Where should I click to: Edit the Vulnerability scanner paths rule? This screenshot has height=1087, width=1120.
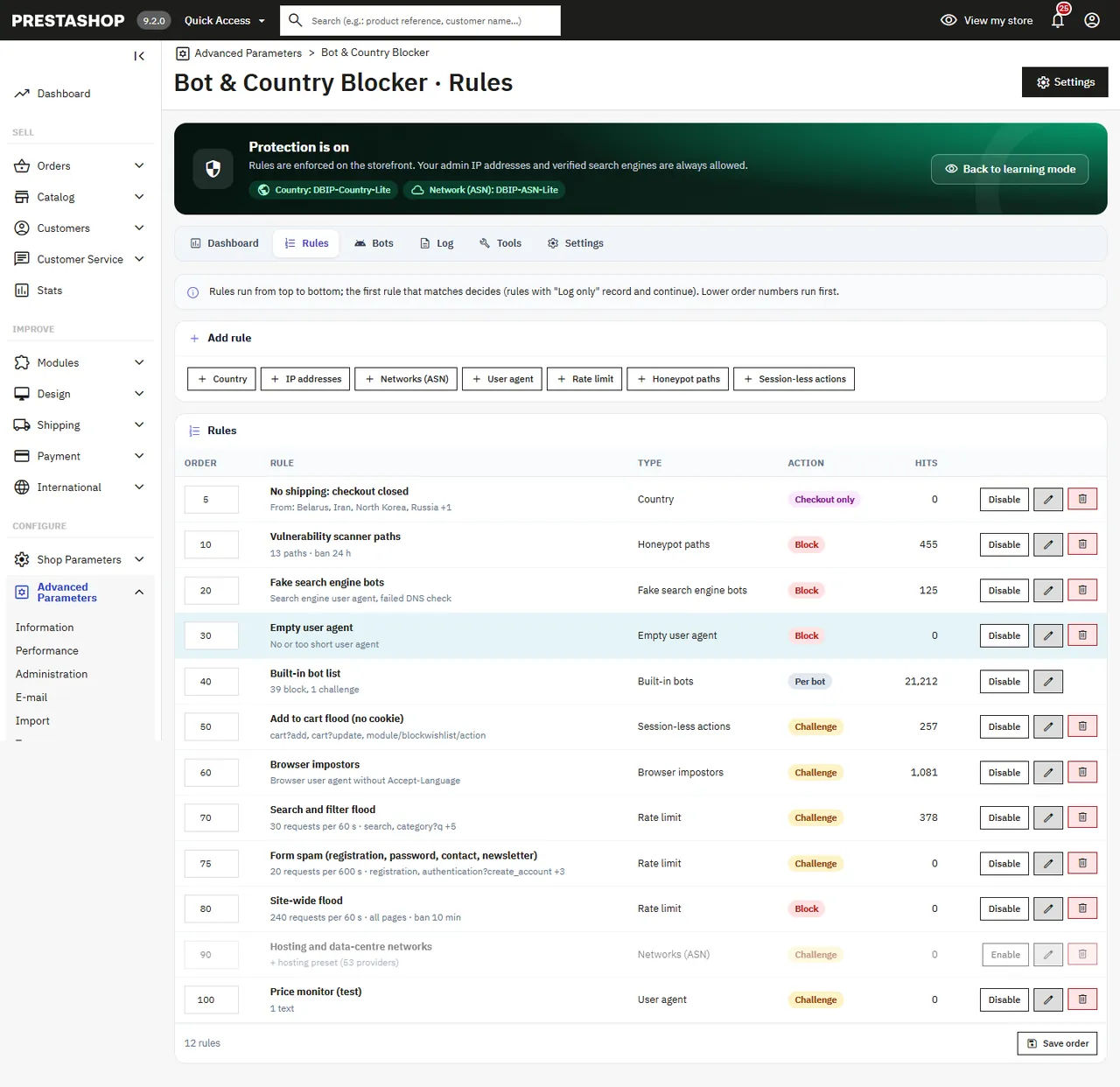click(x=1048, y=544)
